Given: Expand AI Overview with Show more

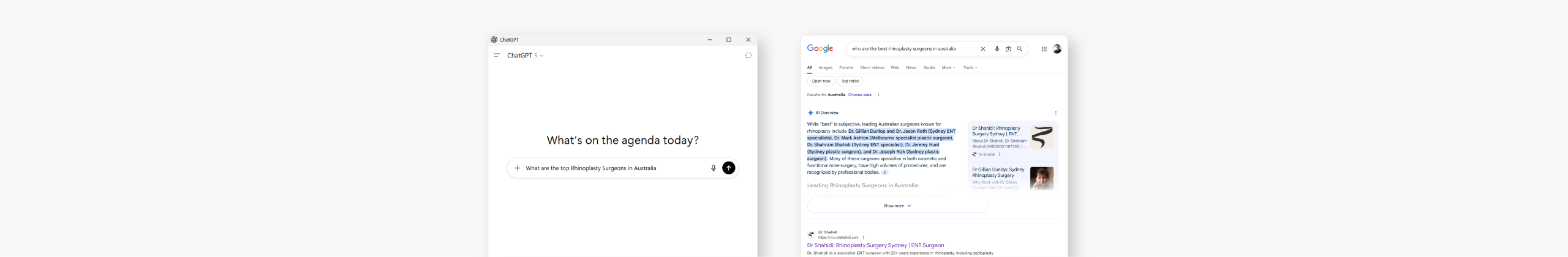Looking at the screenshot, I should [x=897, y=206].
